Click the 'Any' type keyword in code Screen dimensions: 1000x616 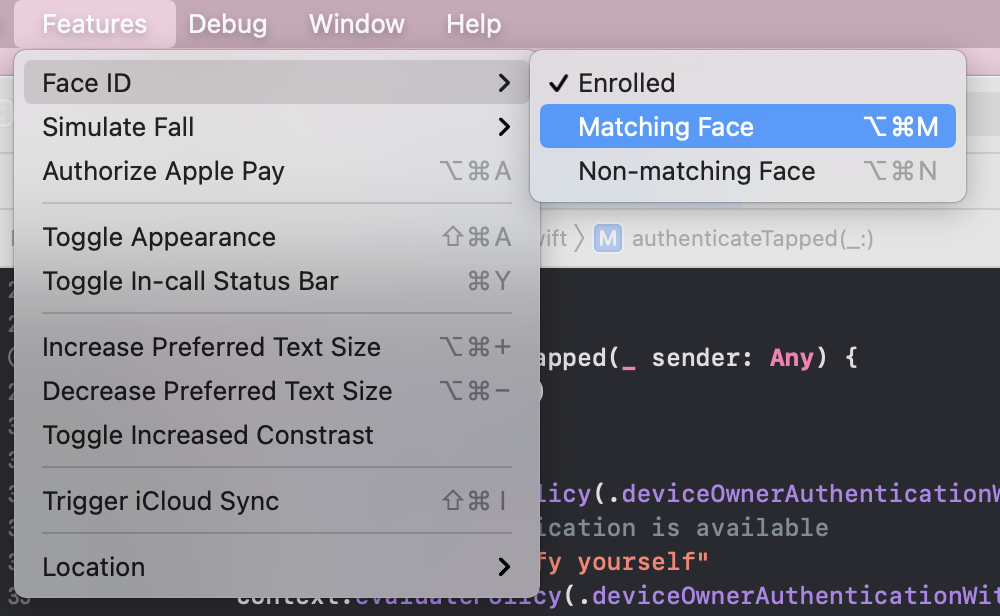791,358
